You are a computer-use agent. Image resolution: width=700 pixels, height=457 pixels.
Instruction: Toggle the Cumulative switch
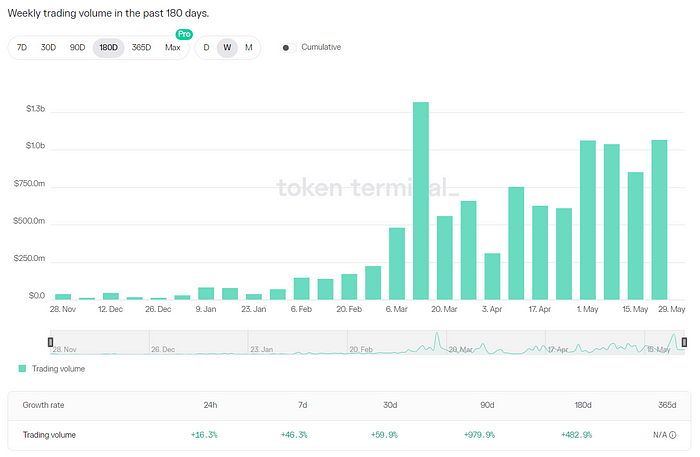(x=287, y=48)
